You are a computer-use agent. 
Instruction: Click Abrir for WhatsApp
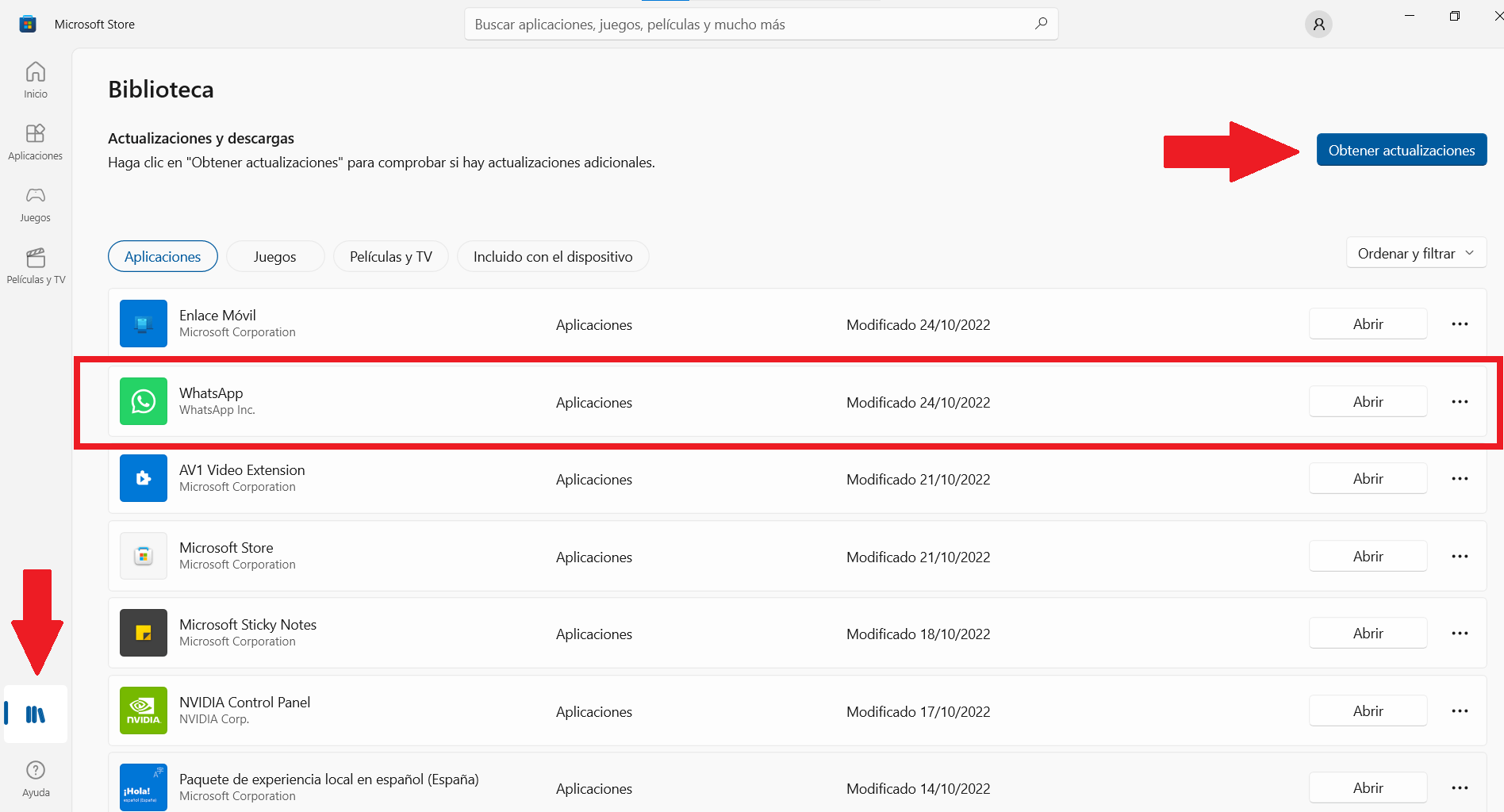pyautogui.click(x=1368, y=401)
